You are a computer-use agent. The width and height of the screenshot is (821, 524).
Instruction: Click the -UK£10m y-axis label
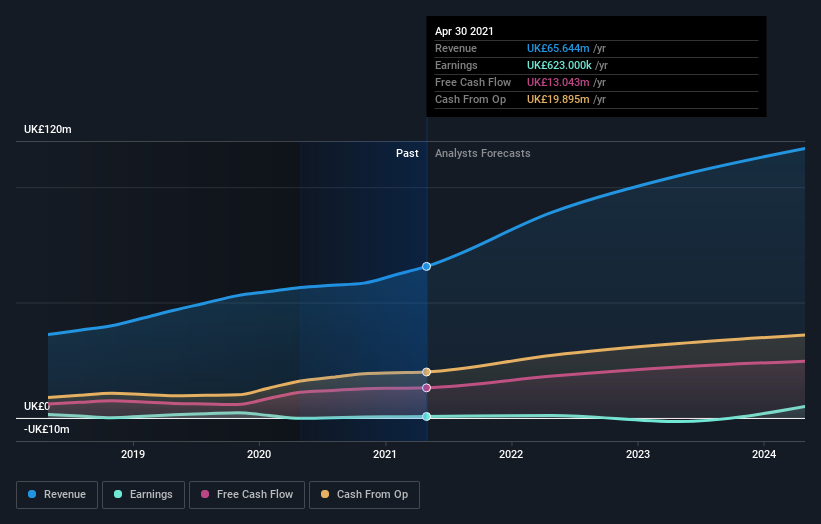point(47,429)
